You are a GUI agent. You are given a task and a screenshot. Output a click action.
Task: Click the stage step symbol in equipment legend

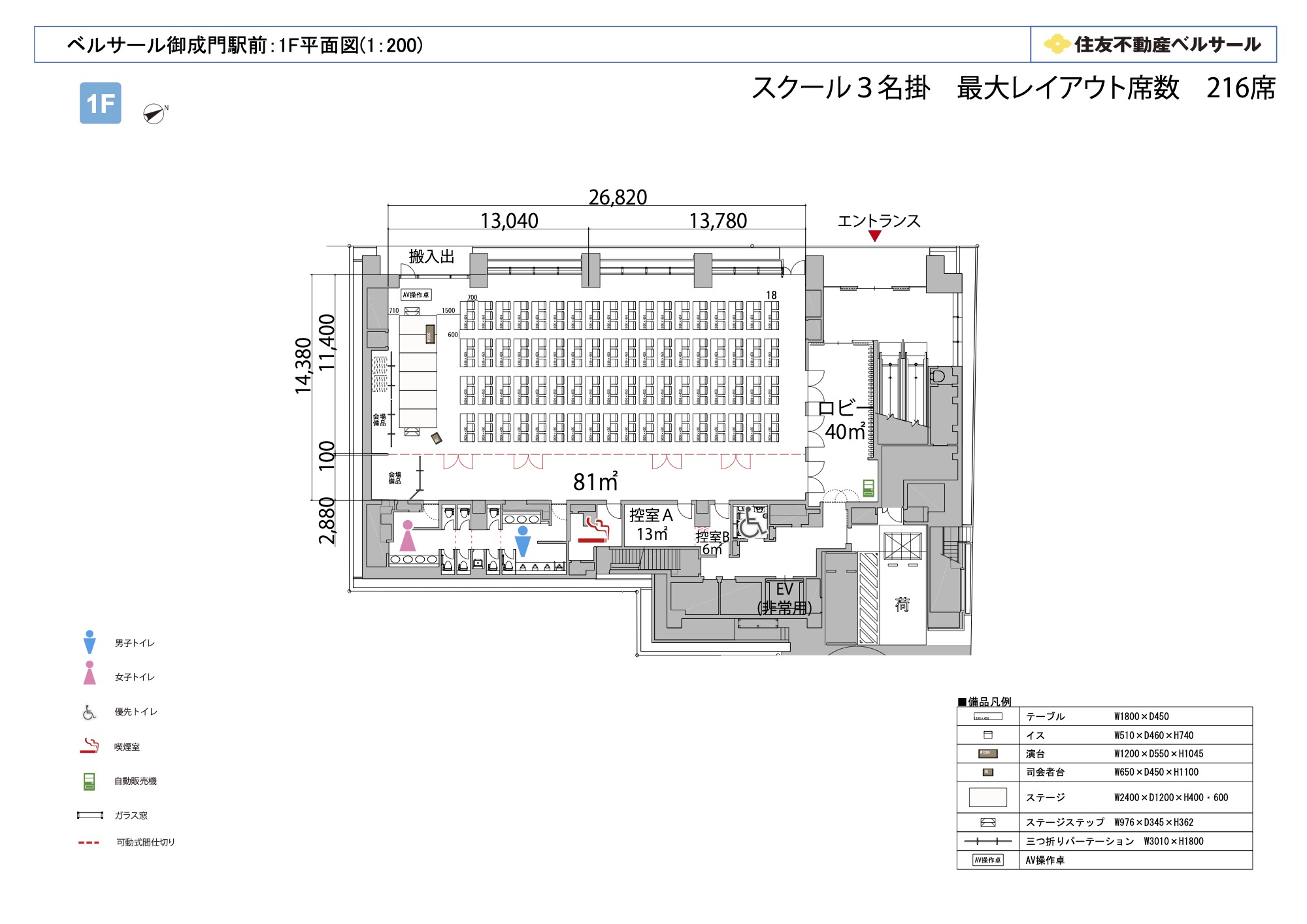point(988,823)
